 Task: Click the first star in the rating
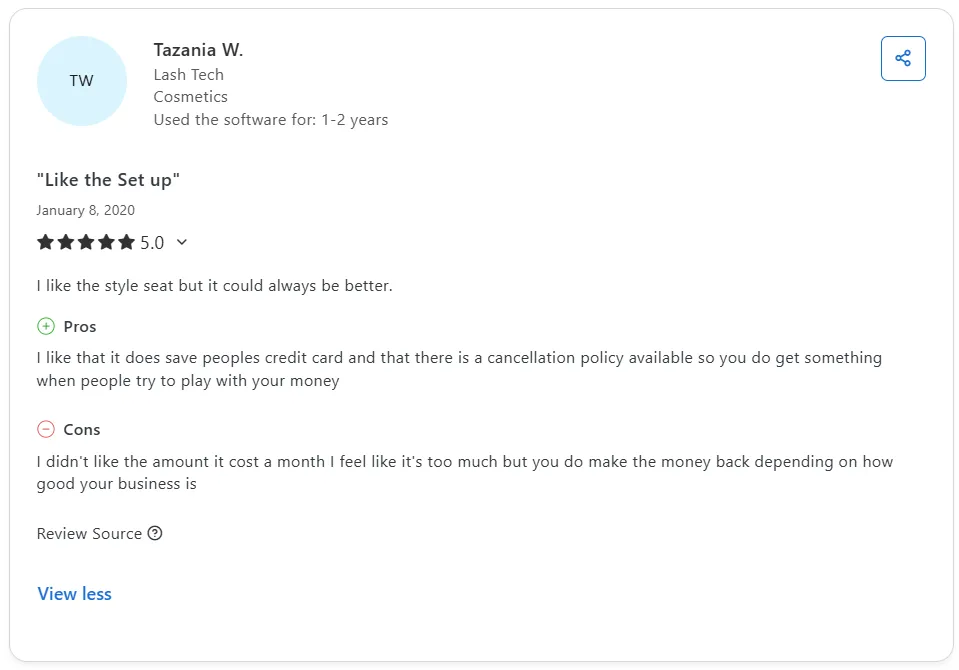click(45, 242)
